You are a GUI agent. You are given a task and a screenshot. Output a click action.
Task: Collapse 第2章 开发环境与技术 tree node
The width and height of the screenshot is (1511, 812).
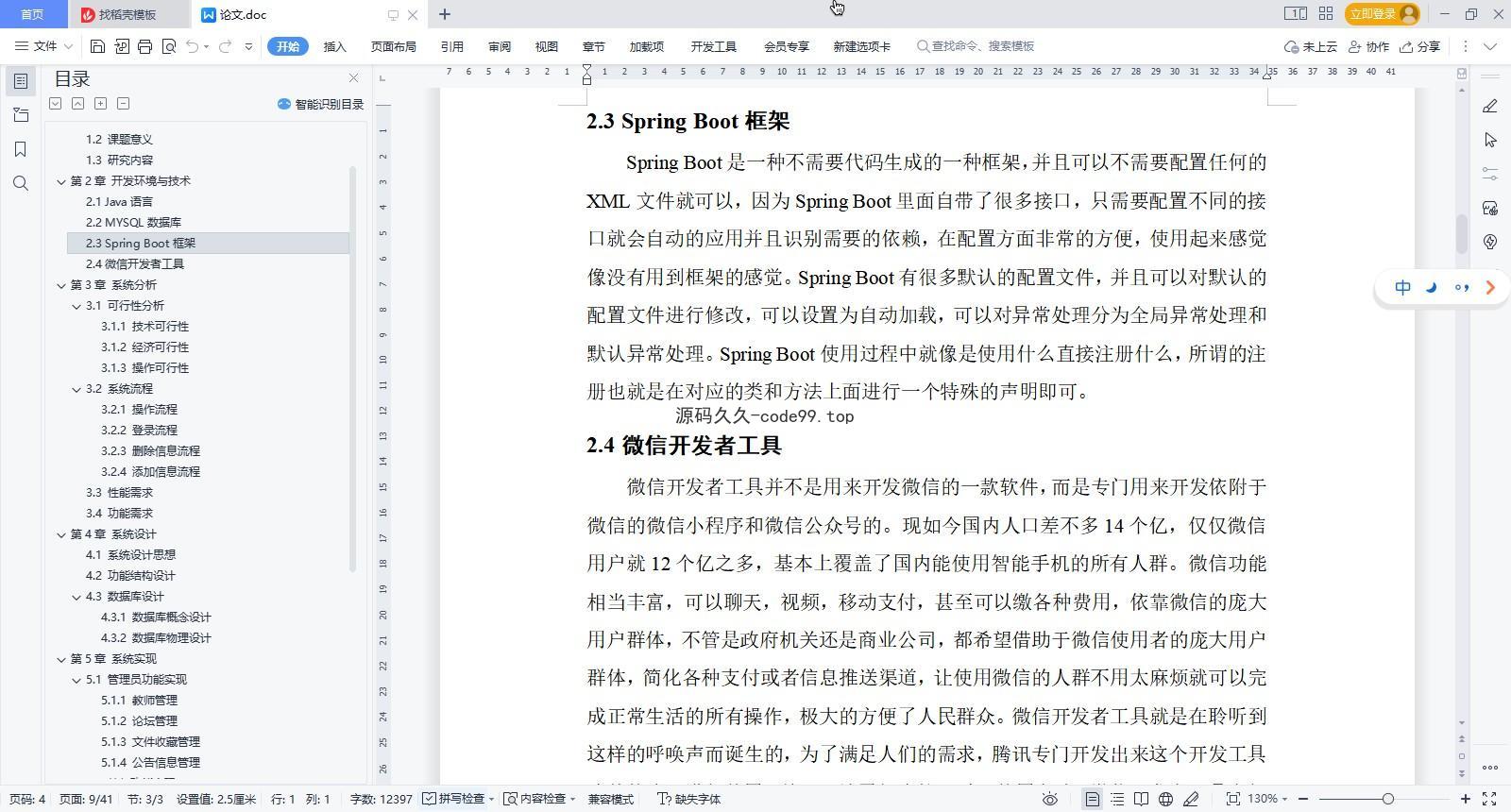click(61, 181)
